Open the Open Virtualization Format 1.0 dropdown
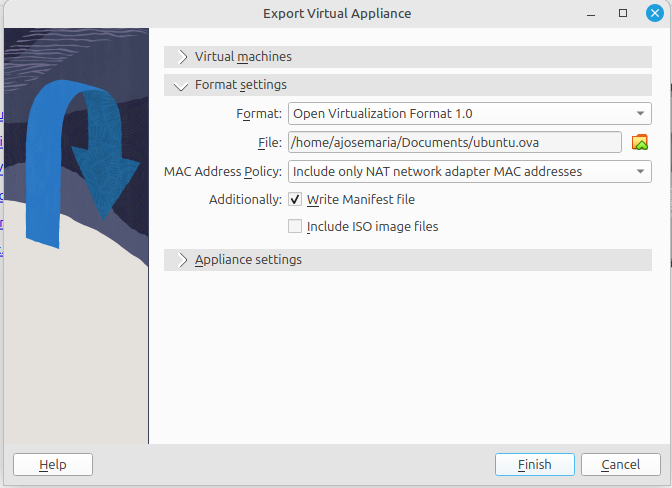This screenshot has width=672, height=488. (469, 113)
